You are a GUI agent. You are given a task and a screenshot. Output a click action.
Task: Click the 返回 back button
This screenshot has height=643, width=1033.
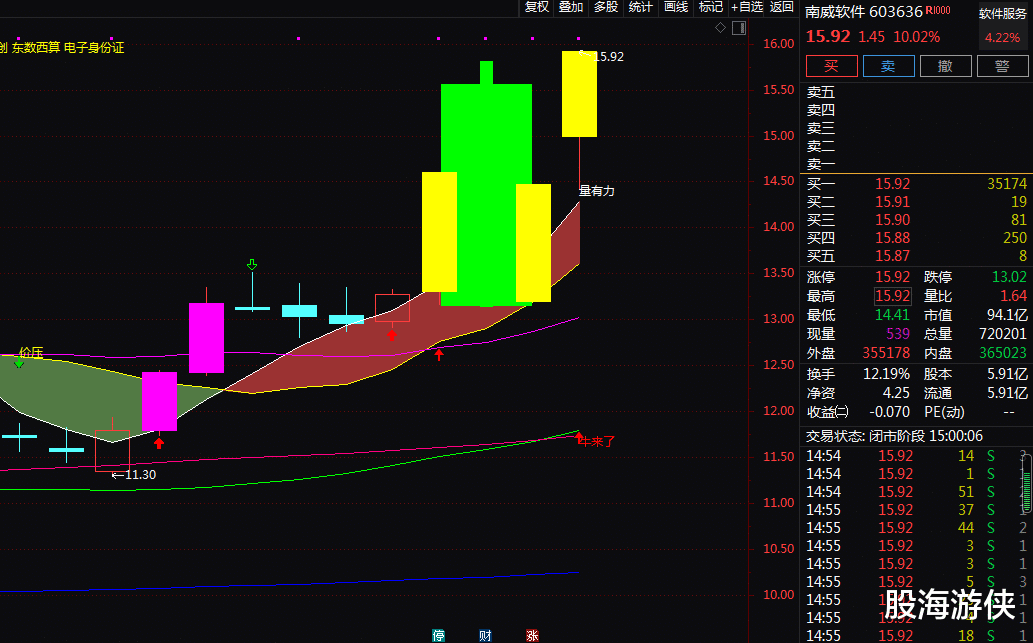[x=782, y=7]
